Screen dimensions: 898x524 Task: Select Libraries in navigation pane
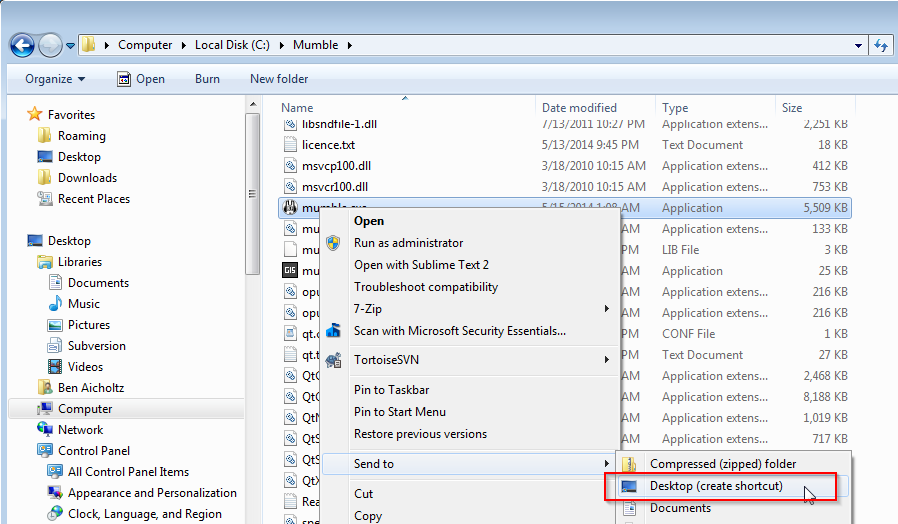click(80, 262)
